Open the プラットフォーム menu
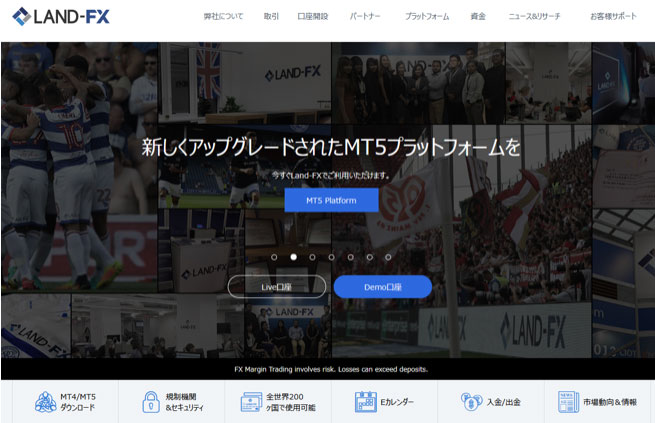 tap(427, 16)
